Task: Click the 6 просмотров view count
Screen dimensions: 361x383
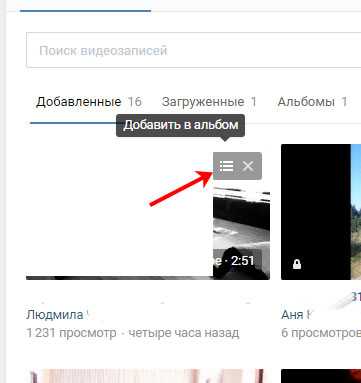Action: click(x=321, y=333)
